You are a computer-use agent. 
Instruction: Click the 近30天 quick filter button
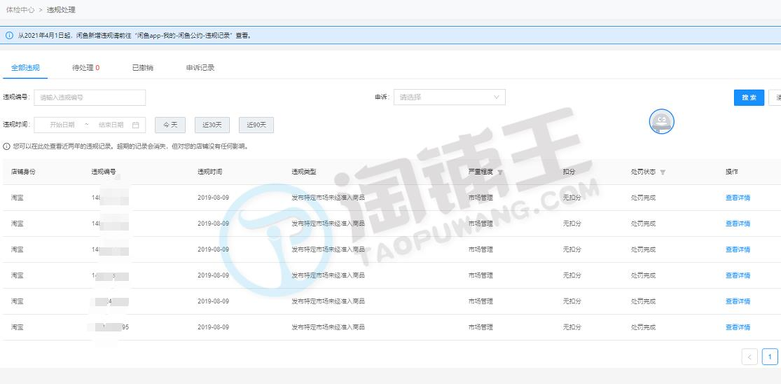[x=212, y=125]
